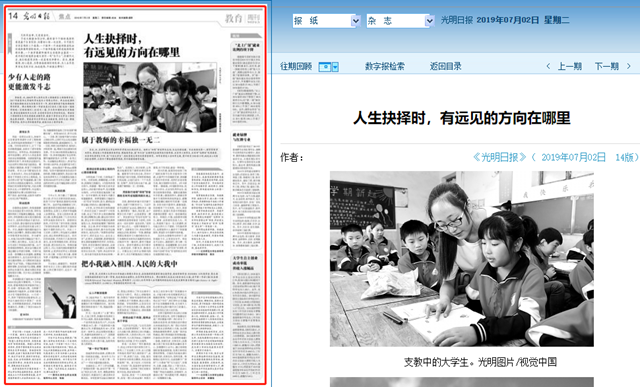Click the 往期回顾 label
This screenshot has height=387, width=640.
click(296, 66)
